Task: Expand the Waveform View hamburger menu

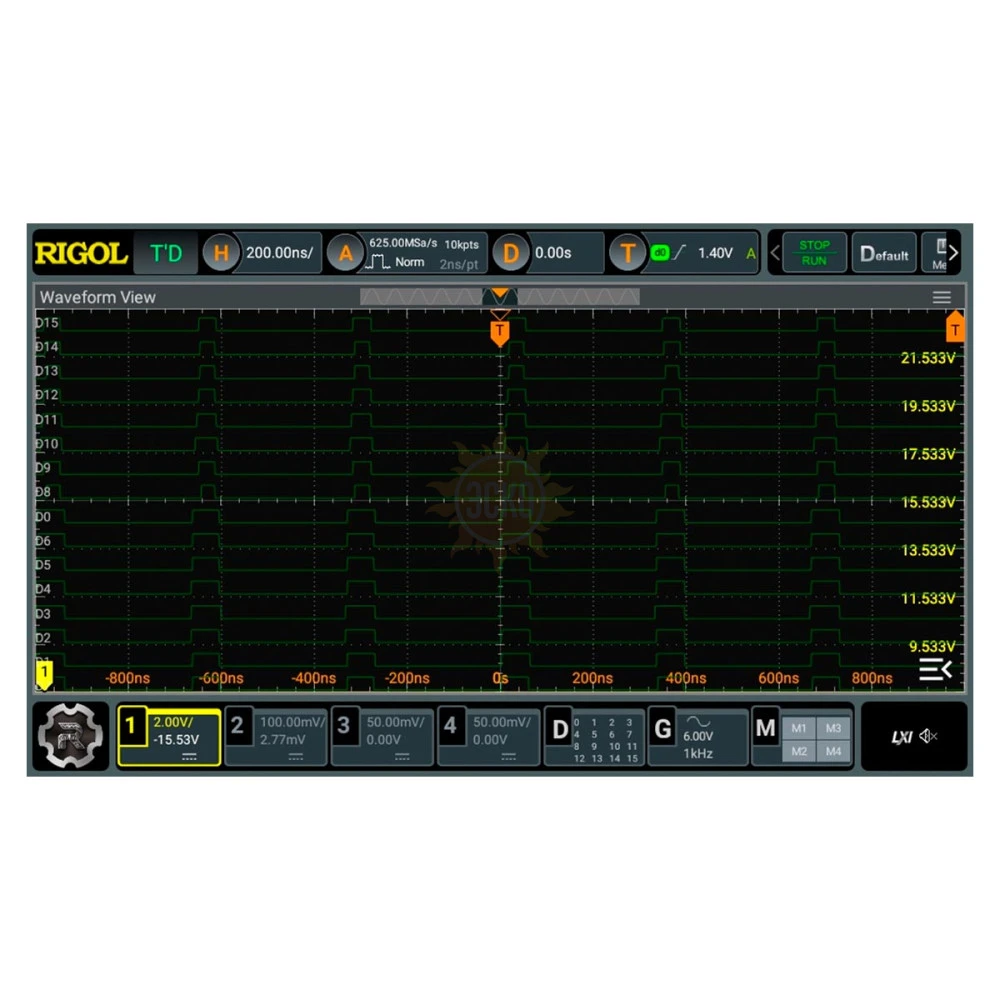Action: [x=941, y=297]
